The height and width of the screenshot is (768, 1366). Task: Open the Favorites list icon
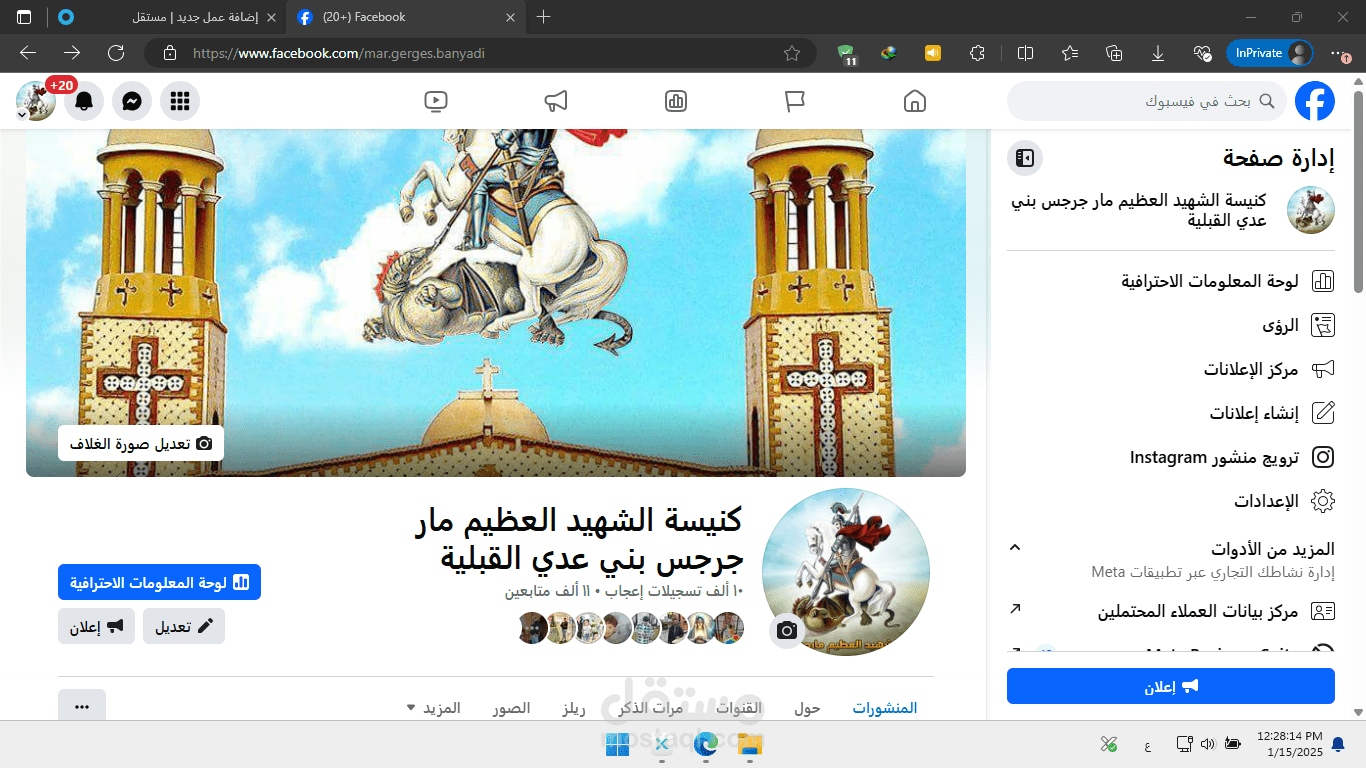coord(1070,53)
